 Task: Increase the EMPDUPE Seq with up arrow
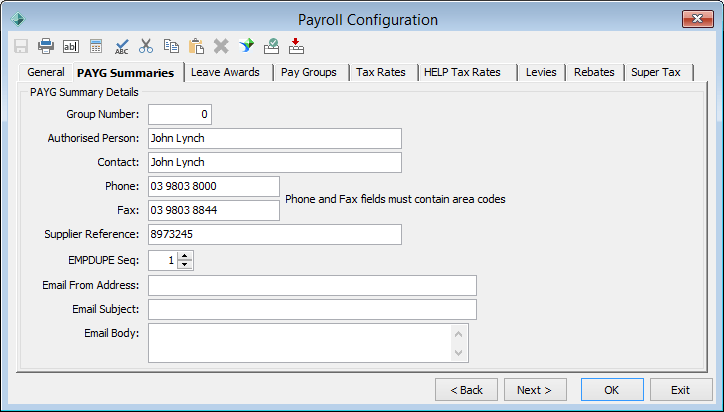(x=185, y=256)
